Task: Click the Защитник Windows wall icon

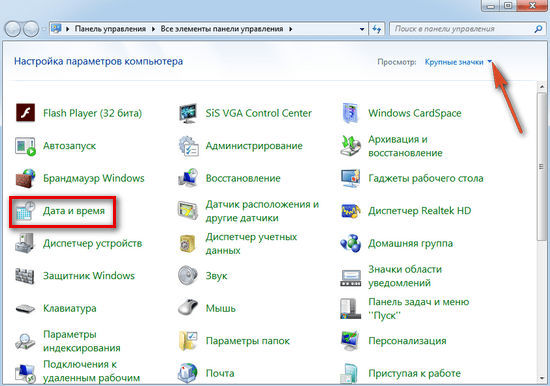Action: click(x=25, y=276)
